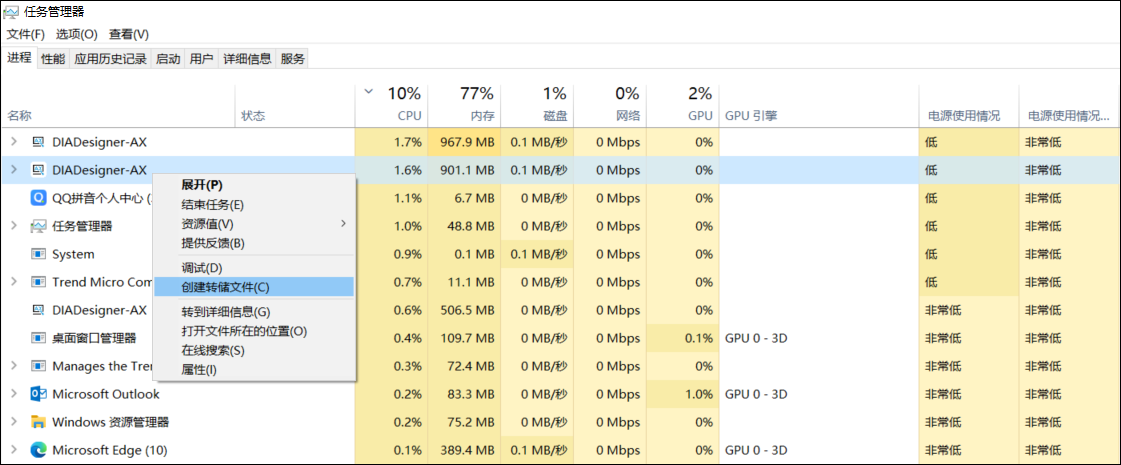
Task: Click the System process icon
Action: coord(39,254)
